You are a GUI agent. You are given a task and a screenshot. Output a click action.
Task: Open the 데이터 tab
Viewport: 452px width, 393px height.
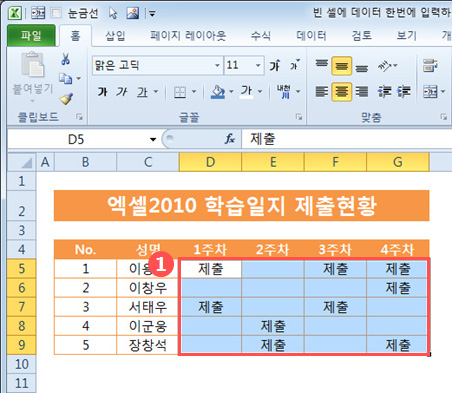[x=311, y=35]
